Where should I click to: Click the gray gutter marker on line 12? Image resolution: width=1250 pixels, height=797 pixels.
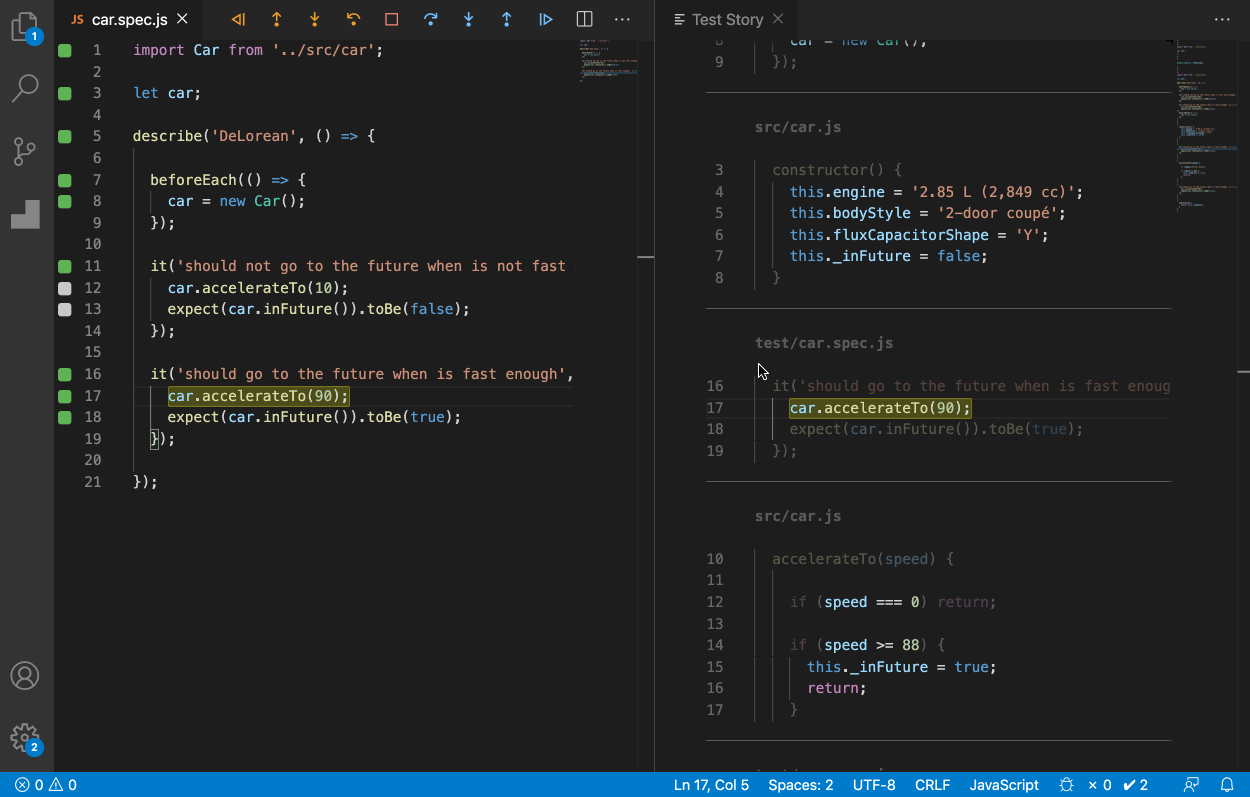click(x=65, y=288)
